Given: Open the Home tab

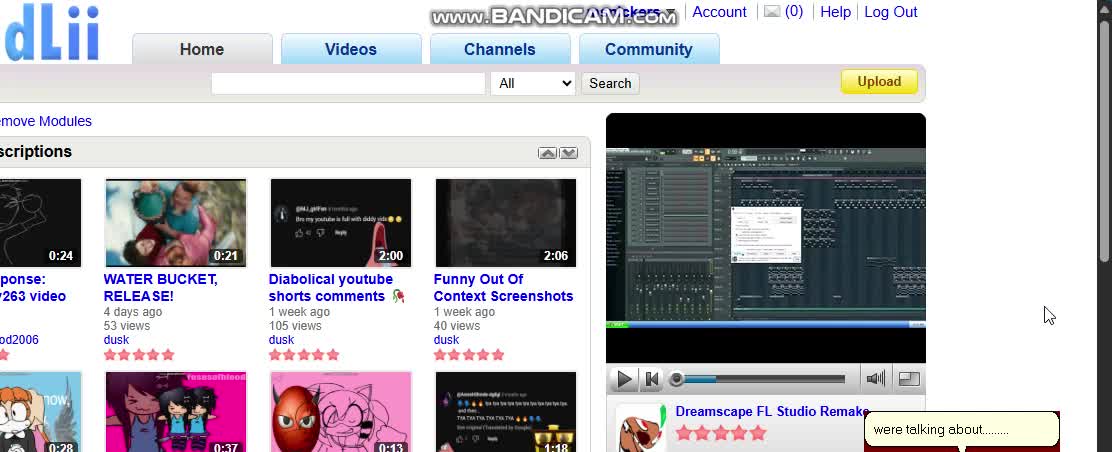Looking at the screenshot, I should [202, 49].
